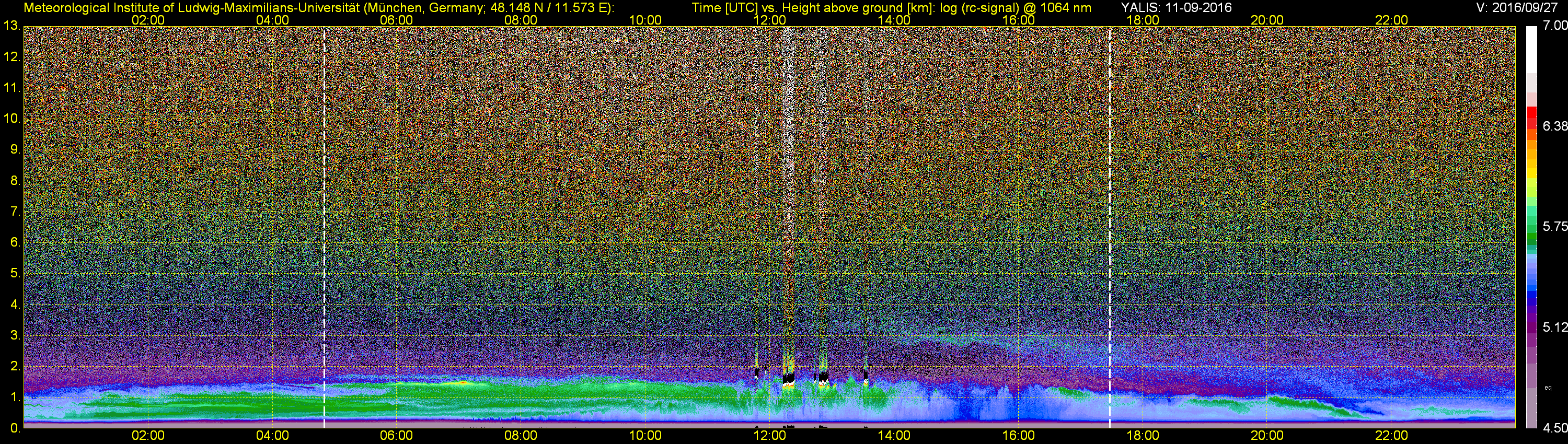Click the 8 km height axis label

point(15,181)
